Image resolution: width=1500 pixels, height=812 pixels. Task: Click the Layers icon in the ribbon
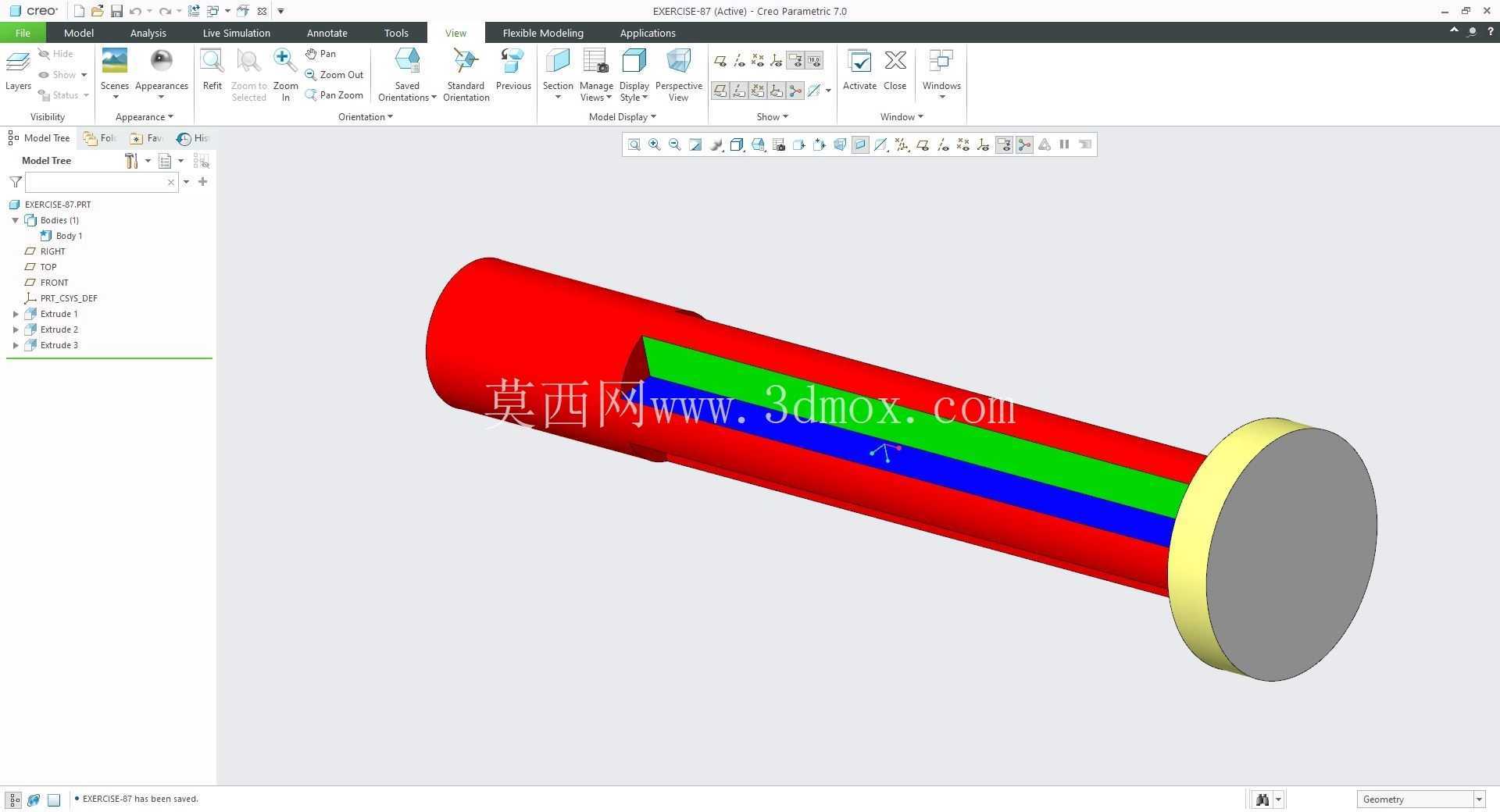pyautogui.click(x=18, y=62)
